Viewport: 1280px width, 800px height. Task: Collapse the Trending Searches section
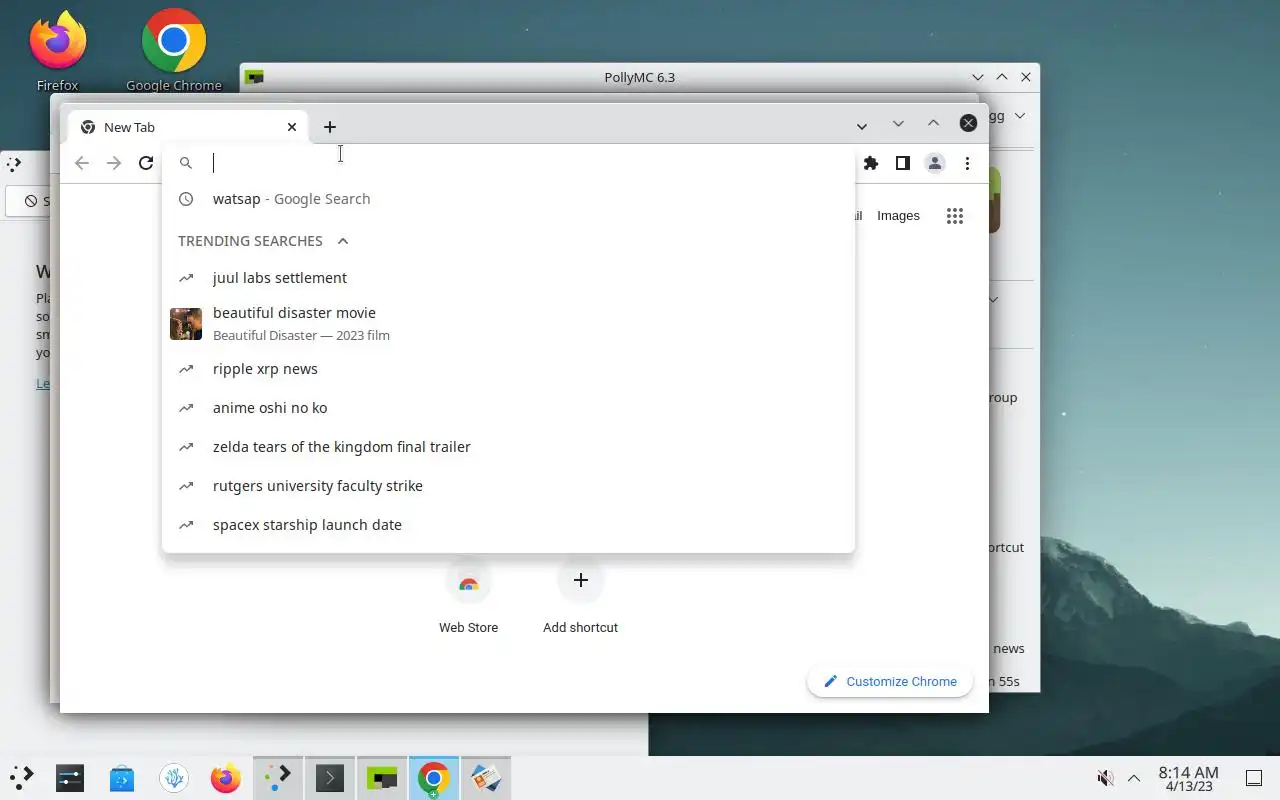point(343,241)
